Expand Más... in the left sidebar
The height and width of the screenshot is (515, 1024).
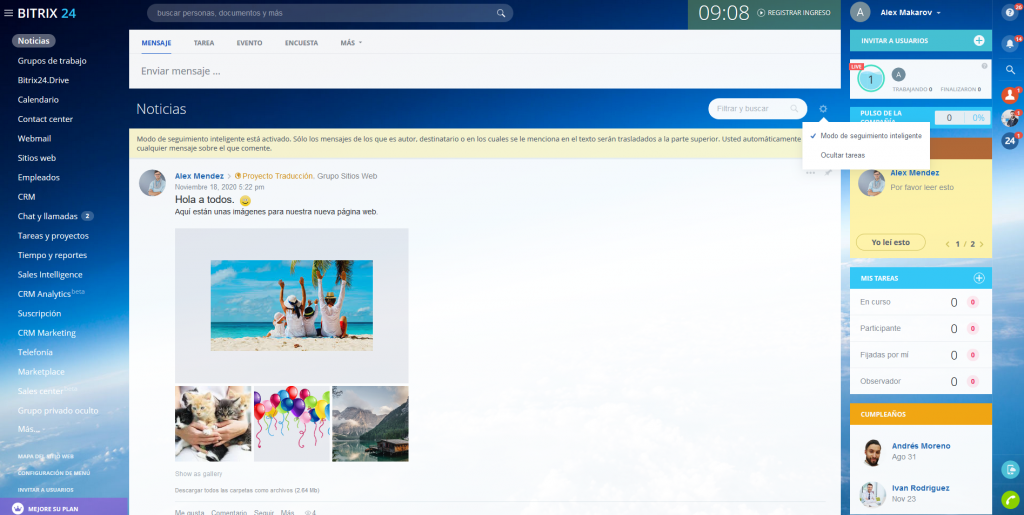[x=30, y=429]
